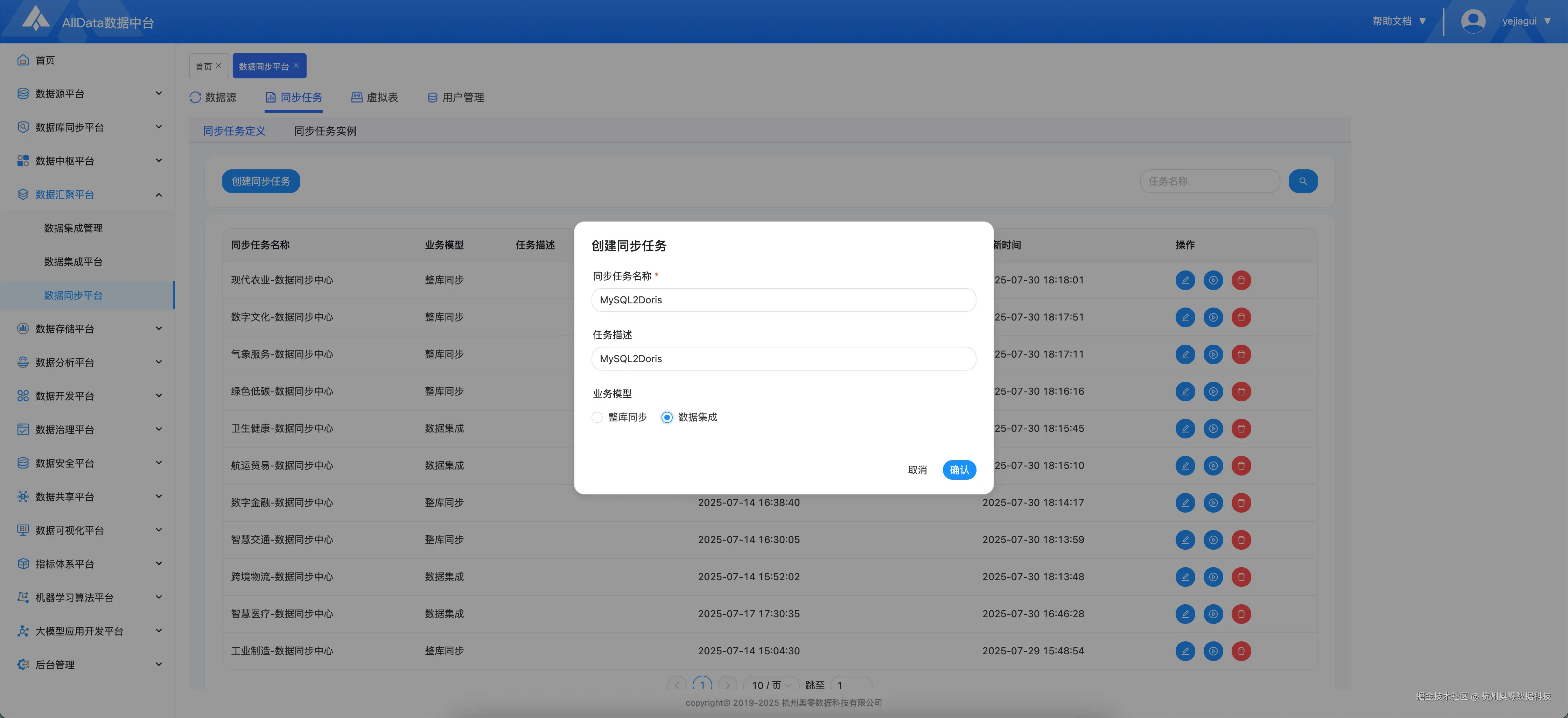The width and height of the screenshot is (1568, 718).
Task: Select the 整库同步 radio option
Action: click(597, 417)
